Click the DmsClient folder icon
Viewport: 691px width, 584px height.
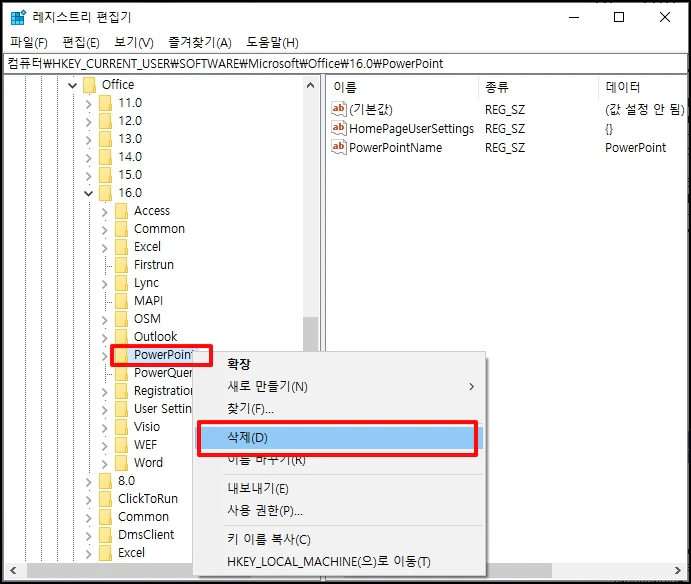[105, 535]
